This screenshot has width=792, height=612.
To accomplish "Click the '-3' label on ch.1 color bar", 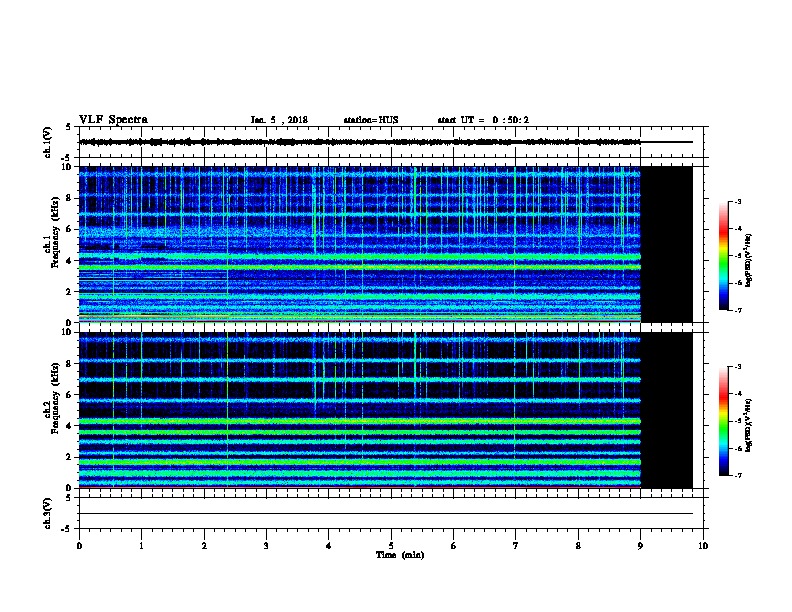I will point(738,202).
